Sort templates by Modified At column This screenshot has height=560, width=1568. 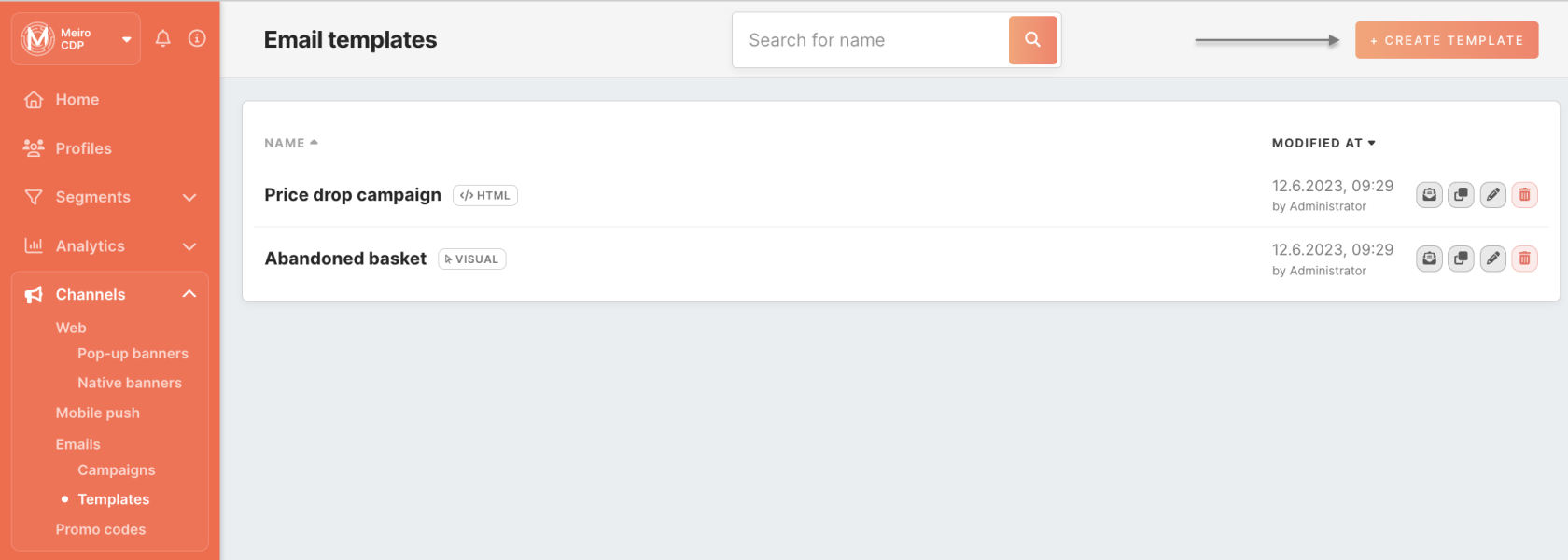1323,143
